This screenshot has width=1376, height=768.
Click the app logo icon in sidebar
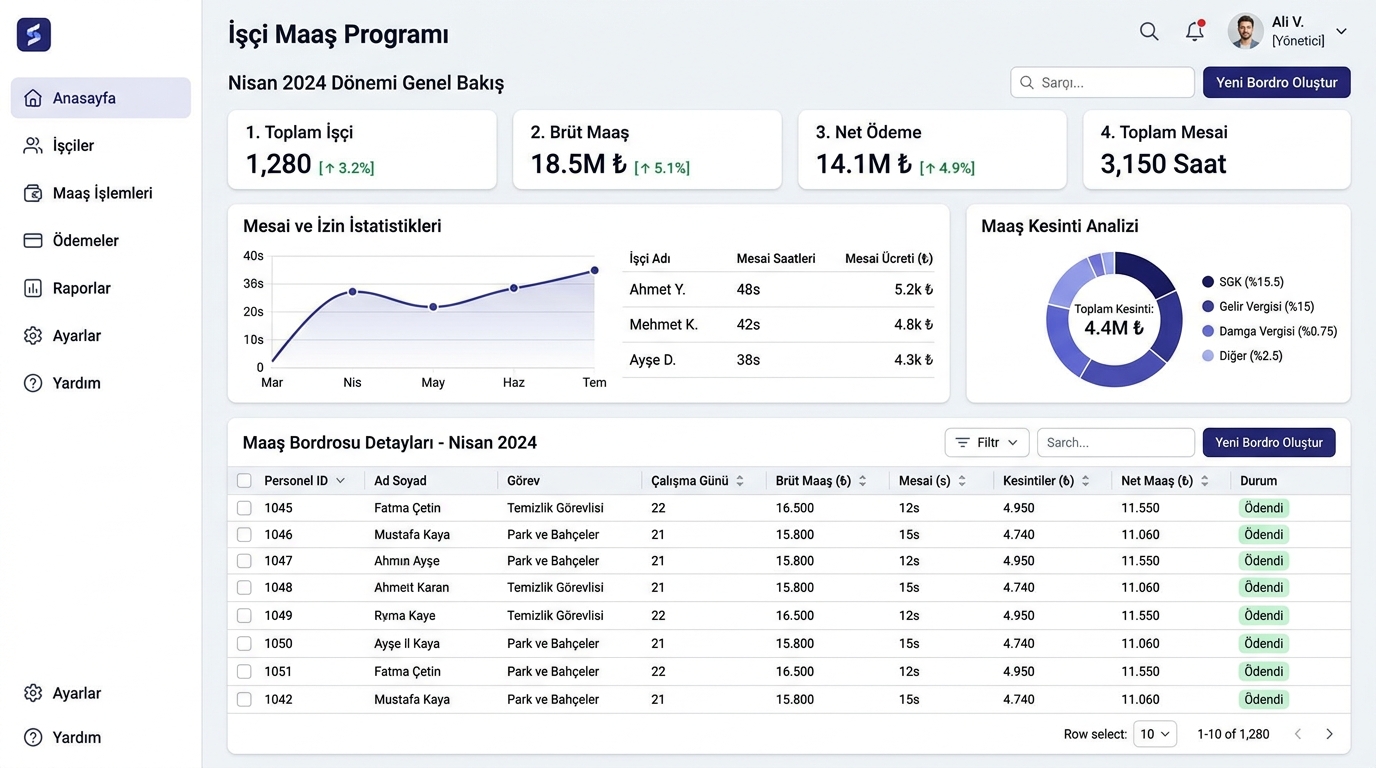(x=34, y=35)
